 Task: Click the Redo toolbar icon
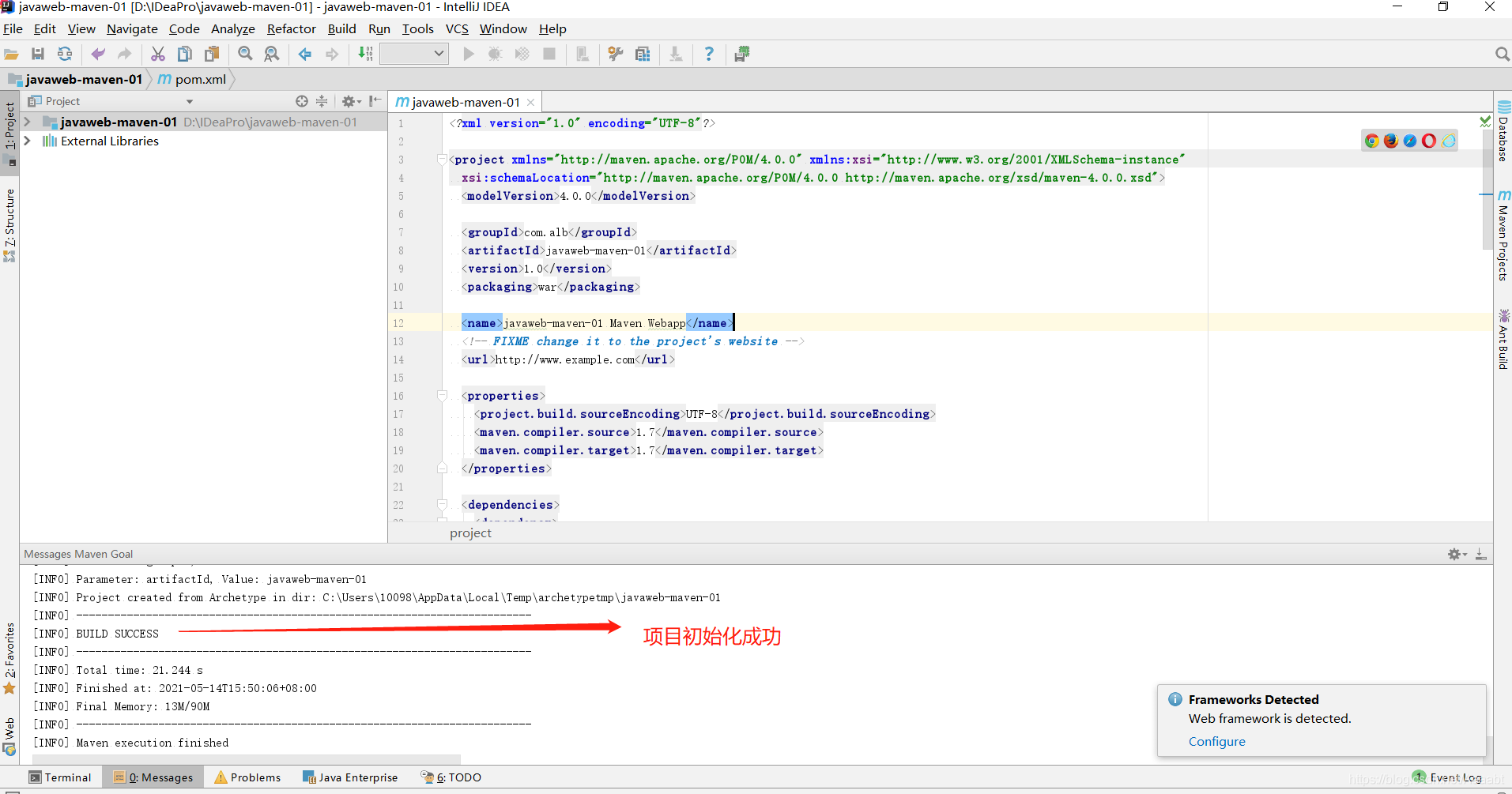tap(124, 54)
